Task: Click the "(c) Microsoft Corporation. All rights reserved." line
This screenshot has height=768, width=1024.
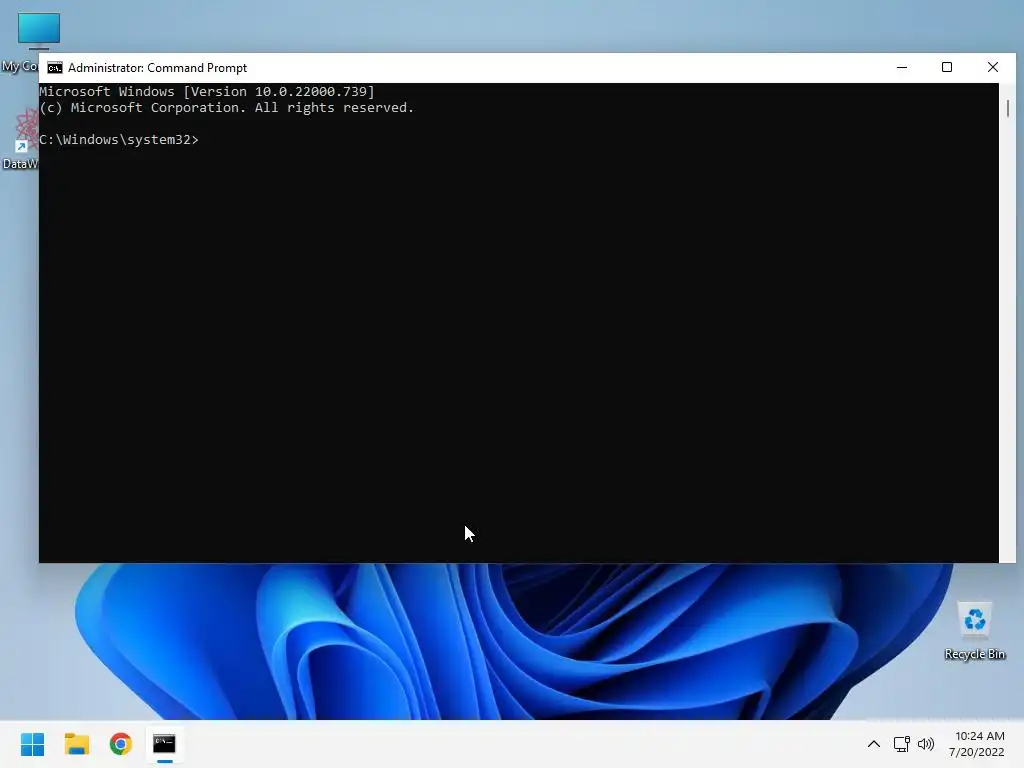Action: coord(227,108)
